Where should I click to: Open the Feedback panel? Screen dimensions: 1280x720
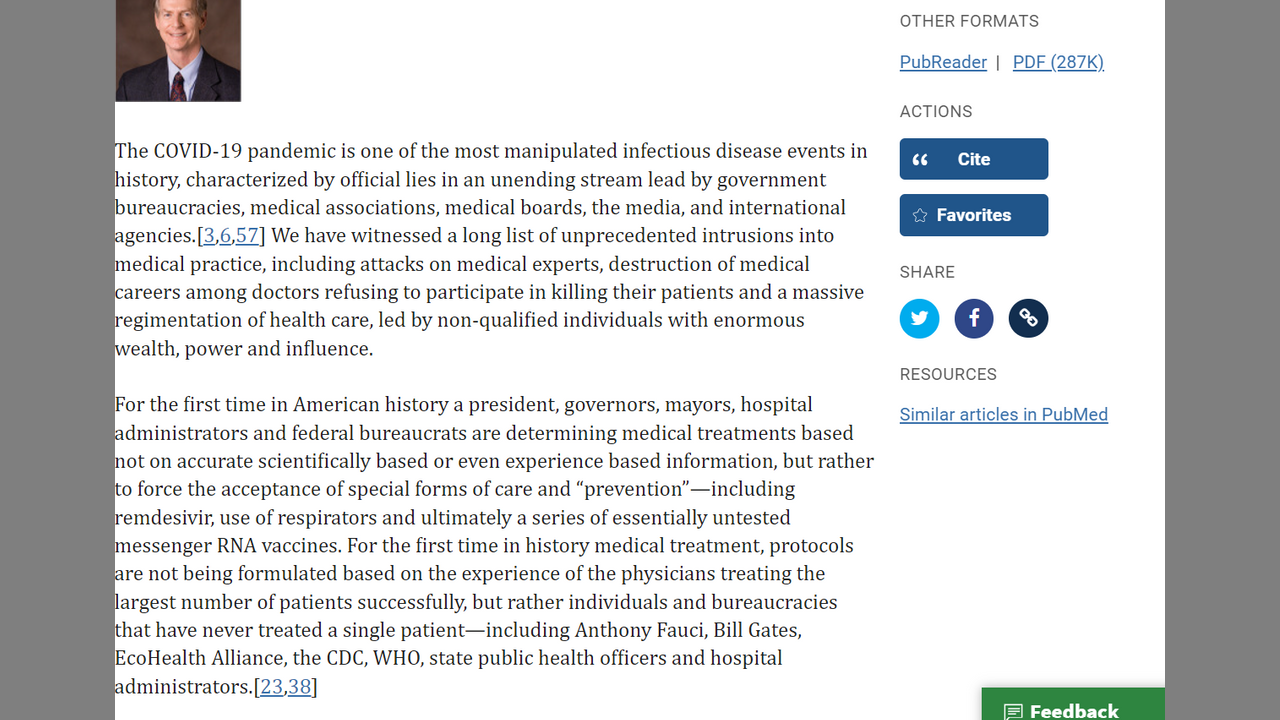point(1073,710)
